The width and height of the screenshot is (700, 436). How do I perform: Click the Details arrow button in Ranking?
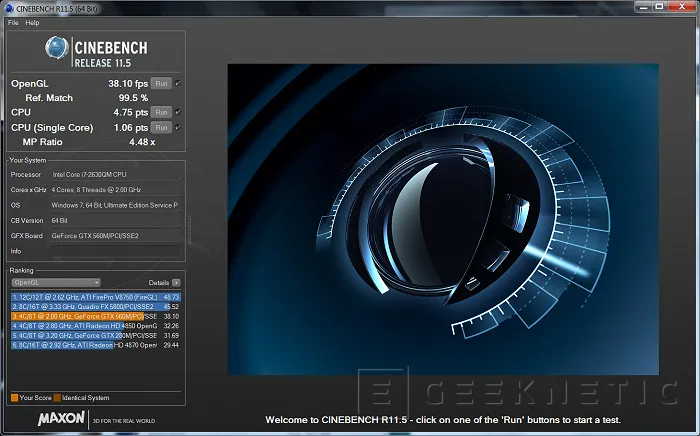(176, 282)
